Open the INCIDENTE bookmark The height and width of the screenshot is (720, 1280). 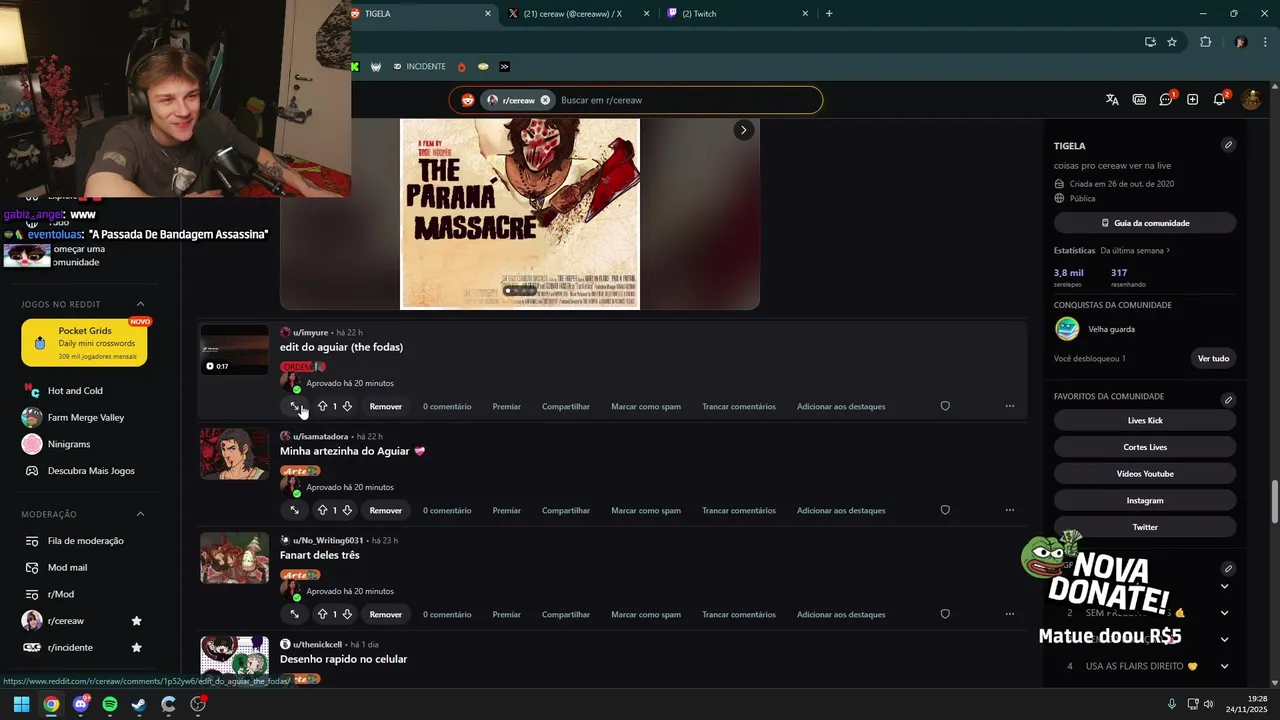420,67
